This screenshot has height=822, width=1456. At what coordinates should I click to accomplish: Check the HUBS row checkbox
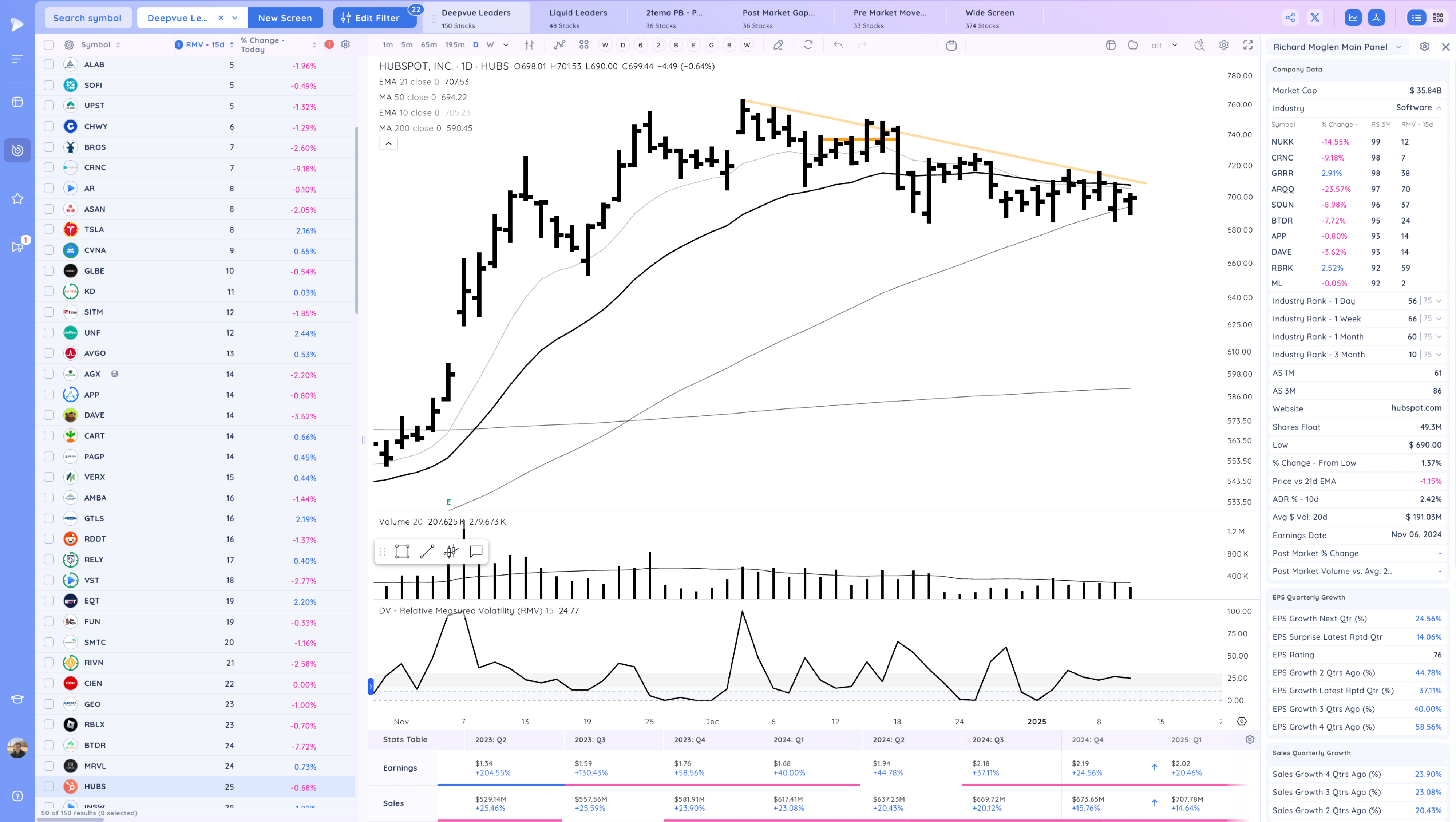click(49, 786)
